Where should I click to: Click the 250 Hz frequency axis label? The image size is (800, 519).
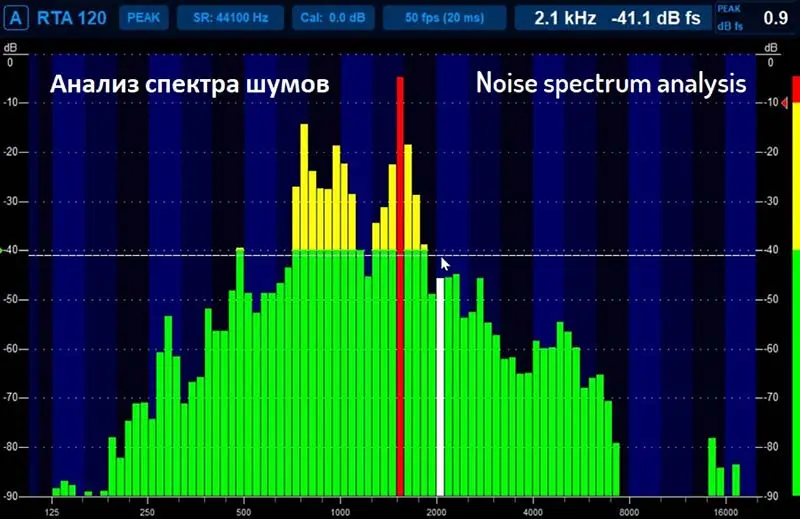147,512
